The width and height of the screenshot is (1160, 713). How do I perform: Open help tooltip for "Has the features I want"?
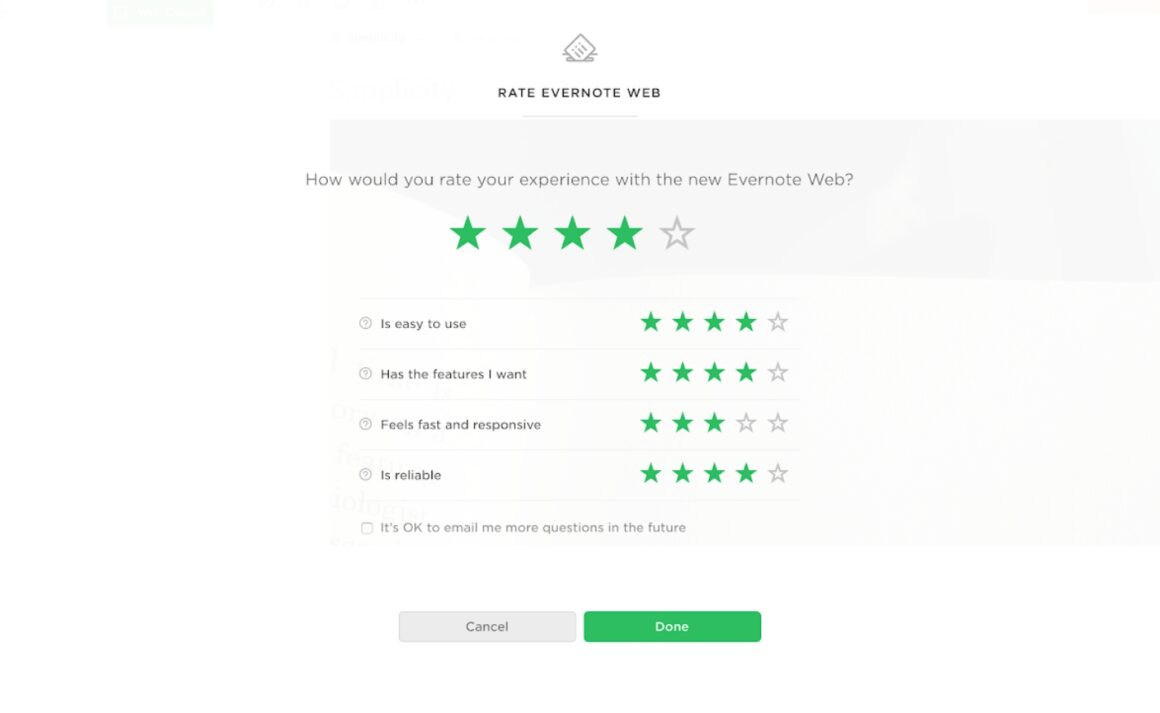click(x=366, y=373)
